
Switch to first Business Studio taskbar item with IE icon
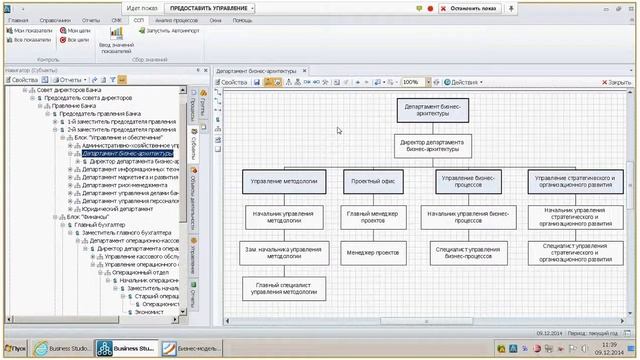(62, 349)
